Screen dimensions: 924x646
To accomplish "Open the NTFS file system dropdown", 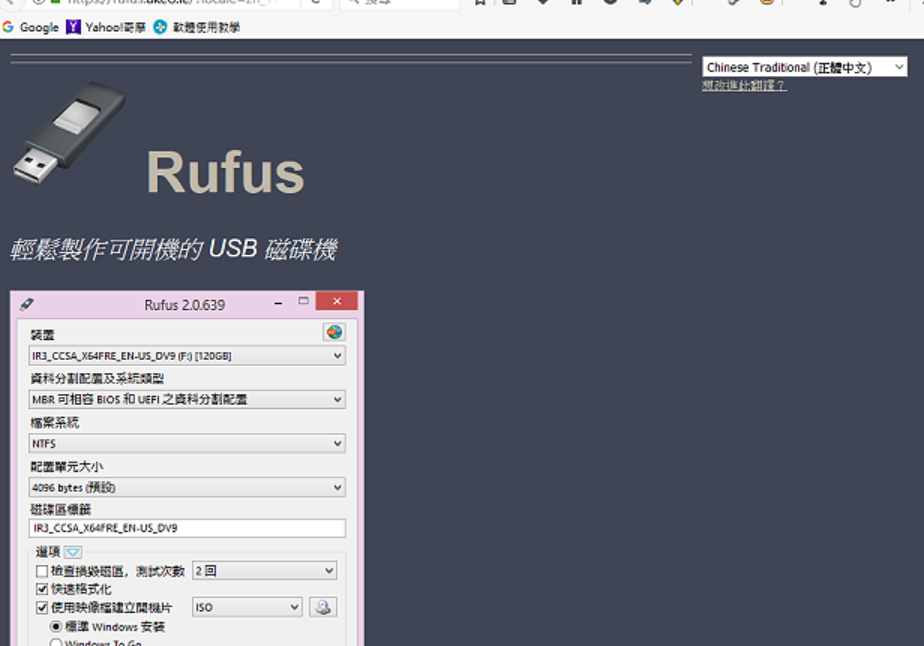I will pyautogui.click(x=187, y=443).
